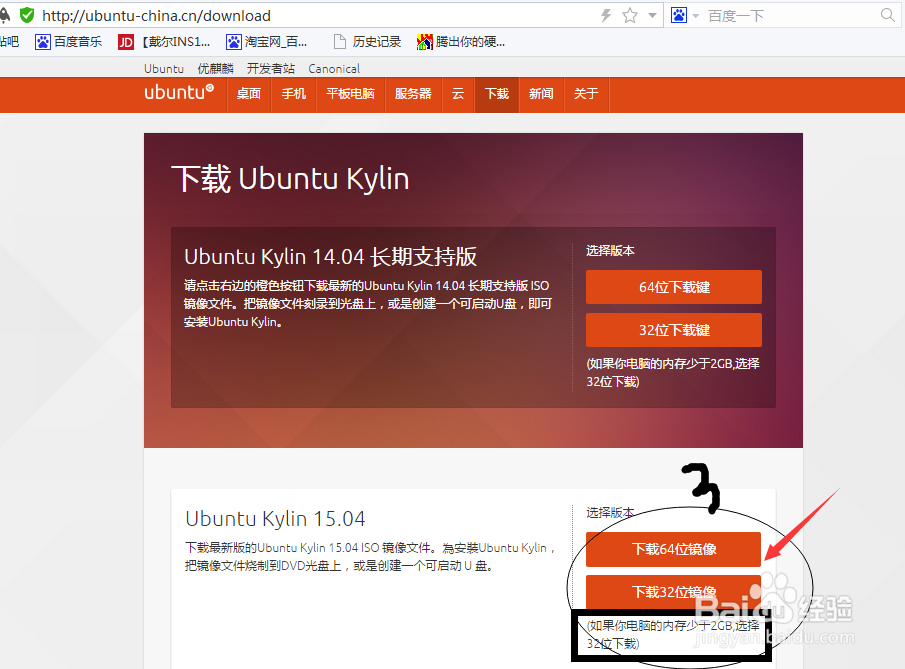Select the 下载 nav tab
Viewport: 905px width, 669px height.
tap(497, 94)
